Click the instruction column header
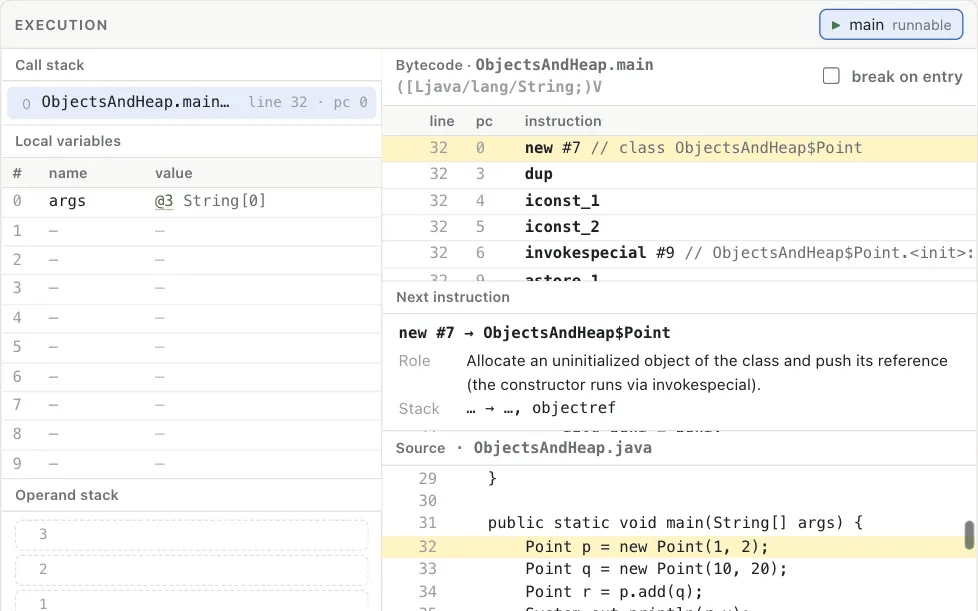Image resolution: width=978 pixels, height=611 pixels. tap(563, 121)
